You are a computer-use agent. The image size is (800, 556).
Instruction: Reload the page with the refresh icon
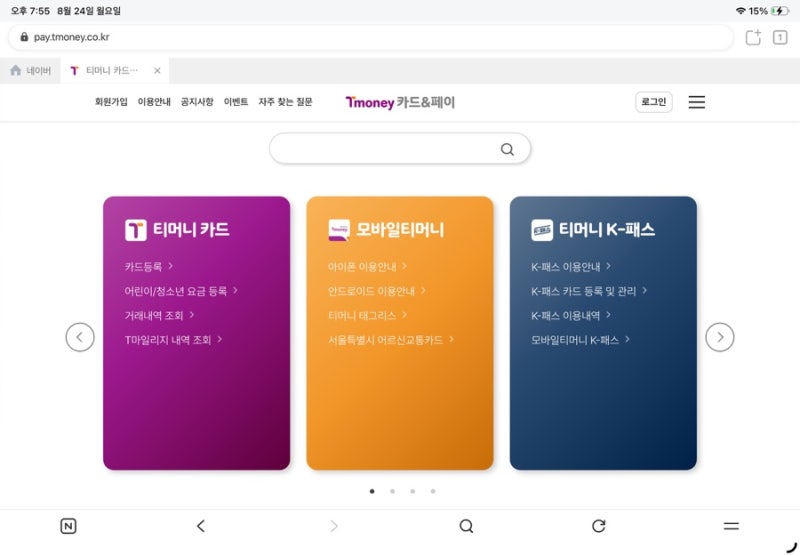tap(598, 526)
